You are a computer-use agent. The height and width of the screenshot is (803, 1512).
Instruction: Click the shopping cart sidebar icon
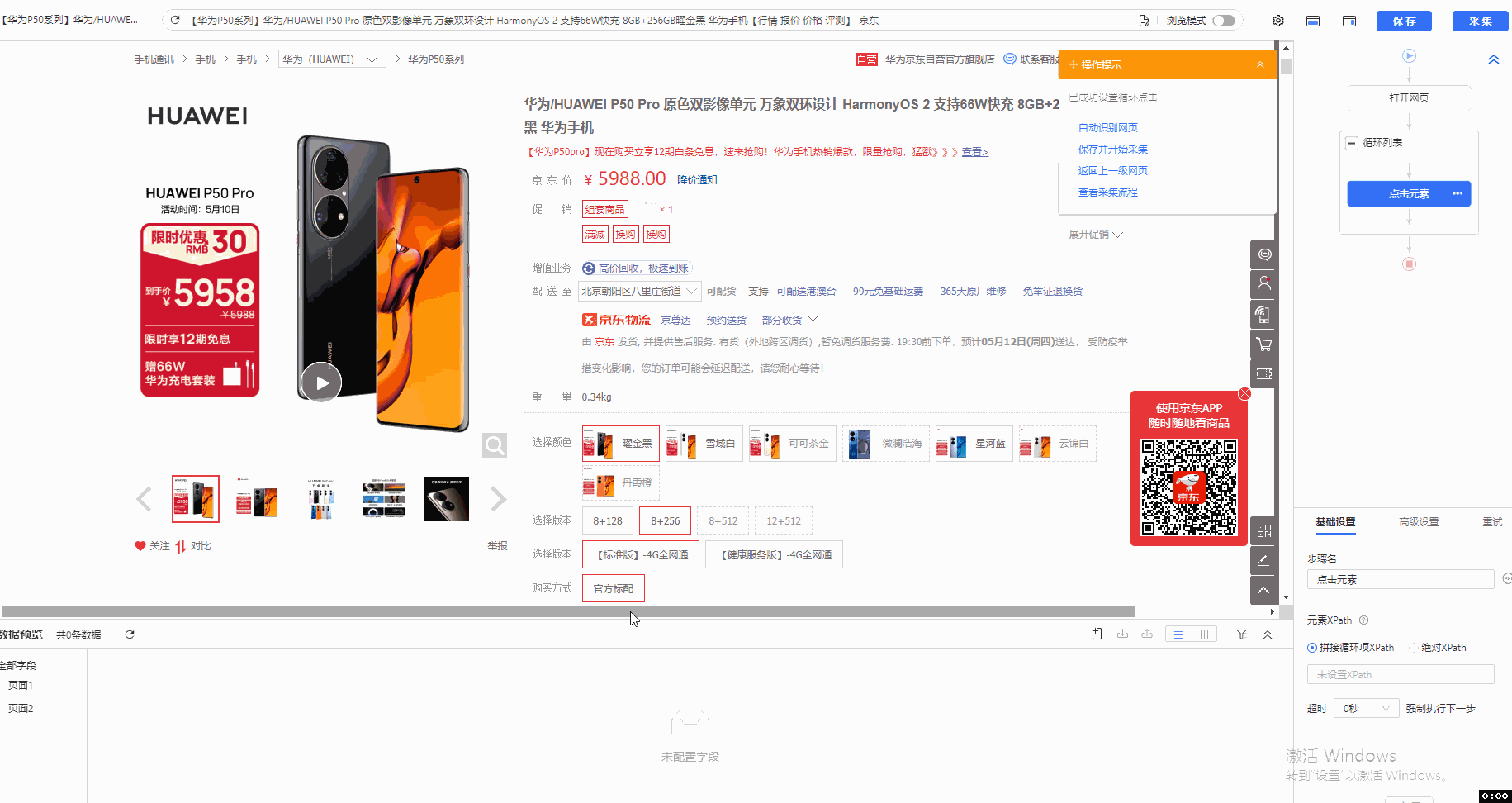tap(1263, 344)
